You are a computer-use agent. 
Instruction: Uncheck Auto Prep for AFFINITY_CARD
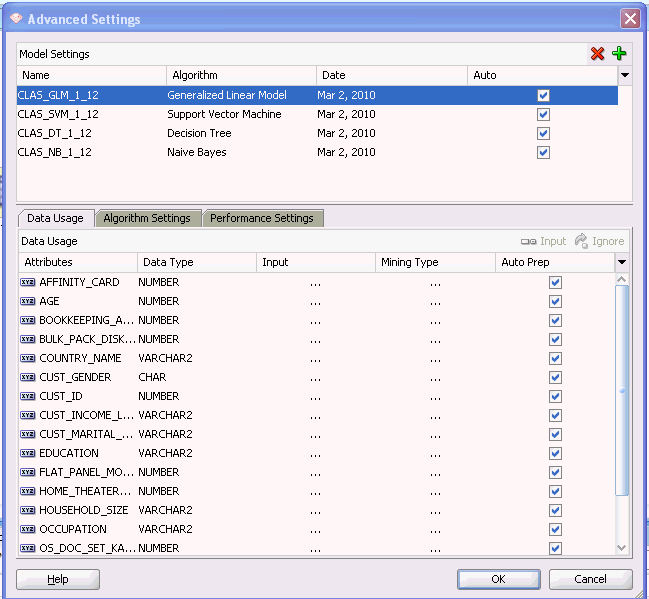click(555, 283)
